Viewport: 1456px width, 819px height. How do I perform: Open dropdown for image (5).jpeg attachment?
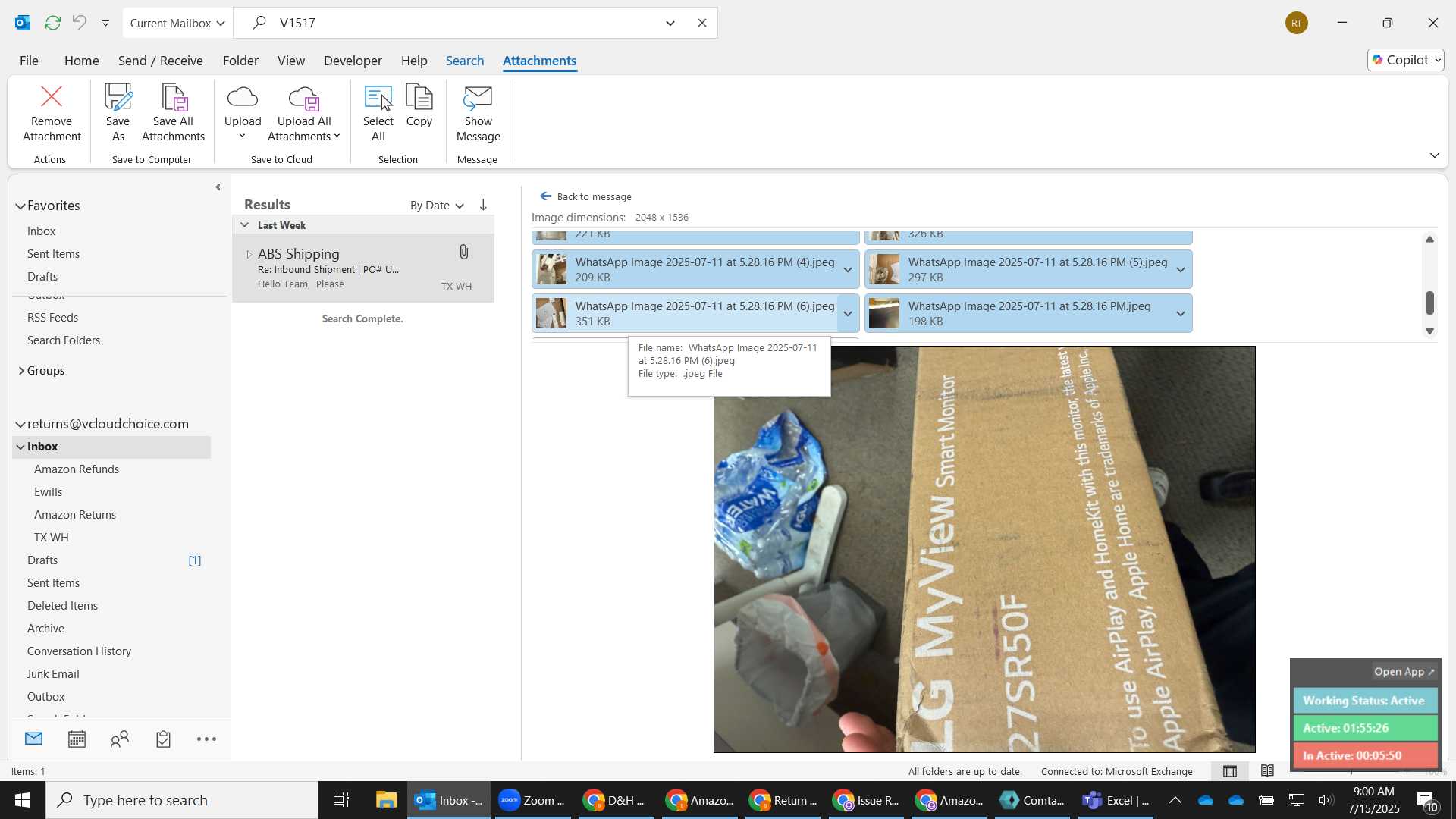click(x=1181, y=270)
